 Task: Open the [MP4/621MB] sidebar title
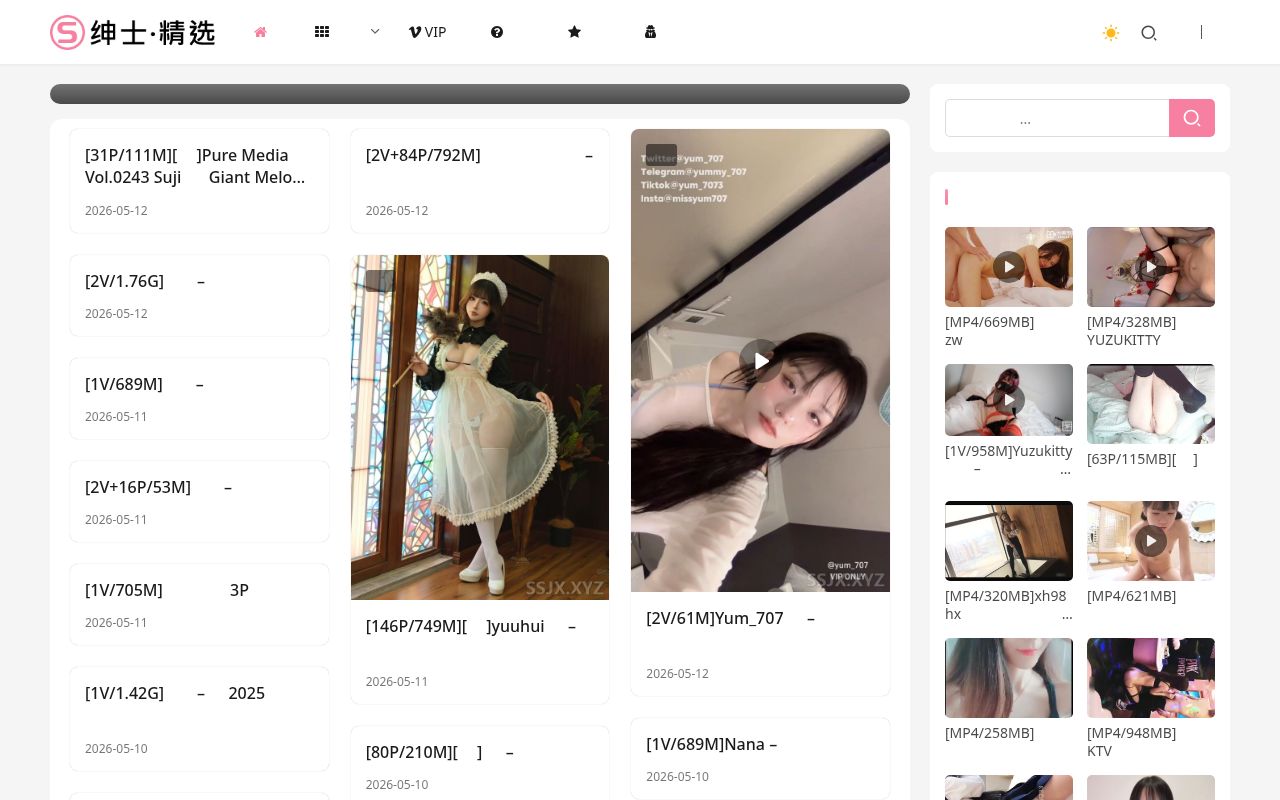coord(1132,596)
